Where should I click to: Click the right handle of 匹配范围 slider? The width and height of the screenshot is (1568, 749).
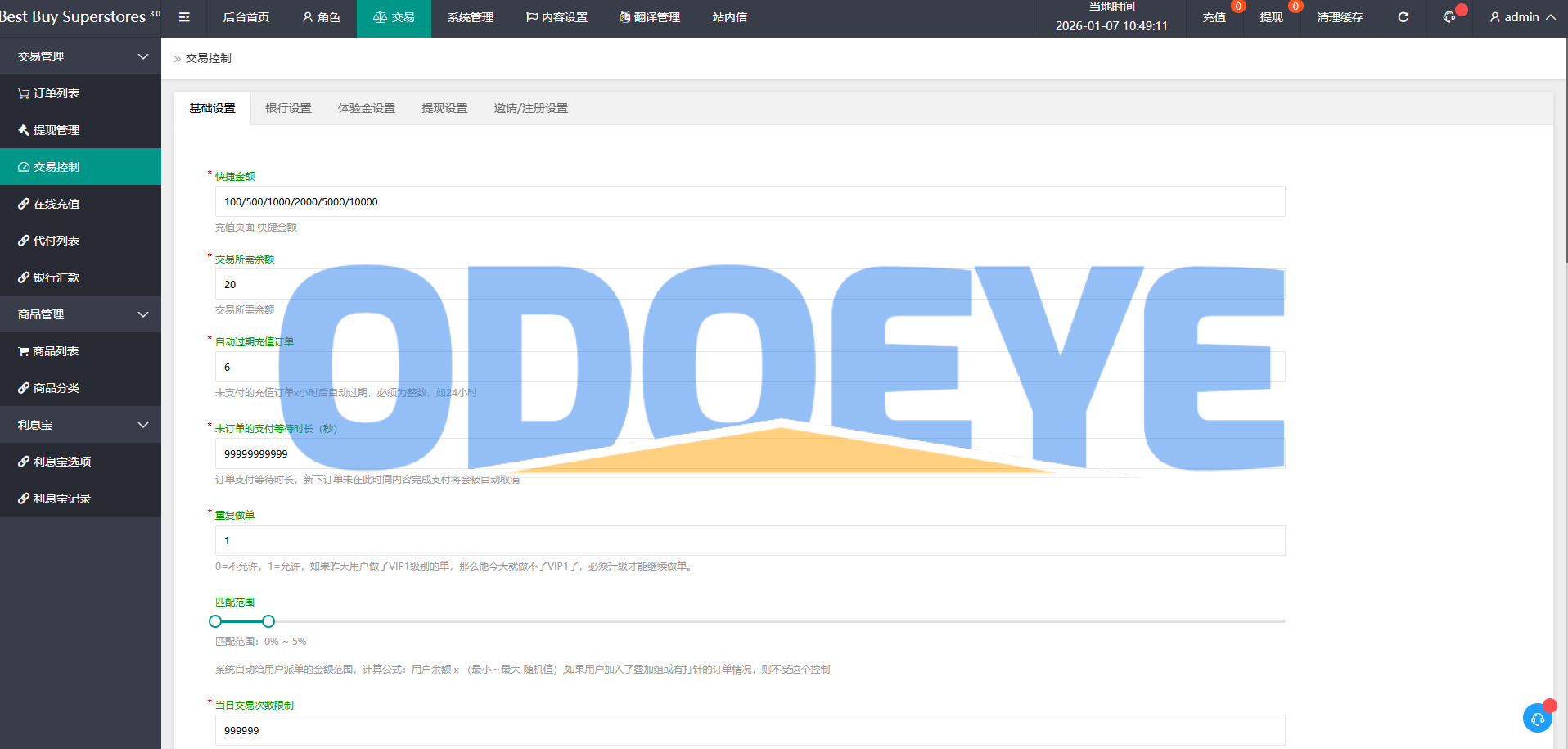click(268, 621)
